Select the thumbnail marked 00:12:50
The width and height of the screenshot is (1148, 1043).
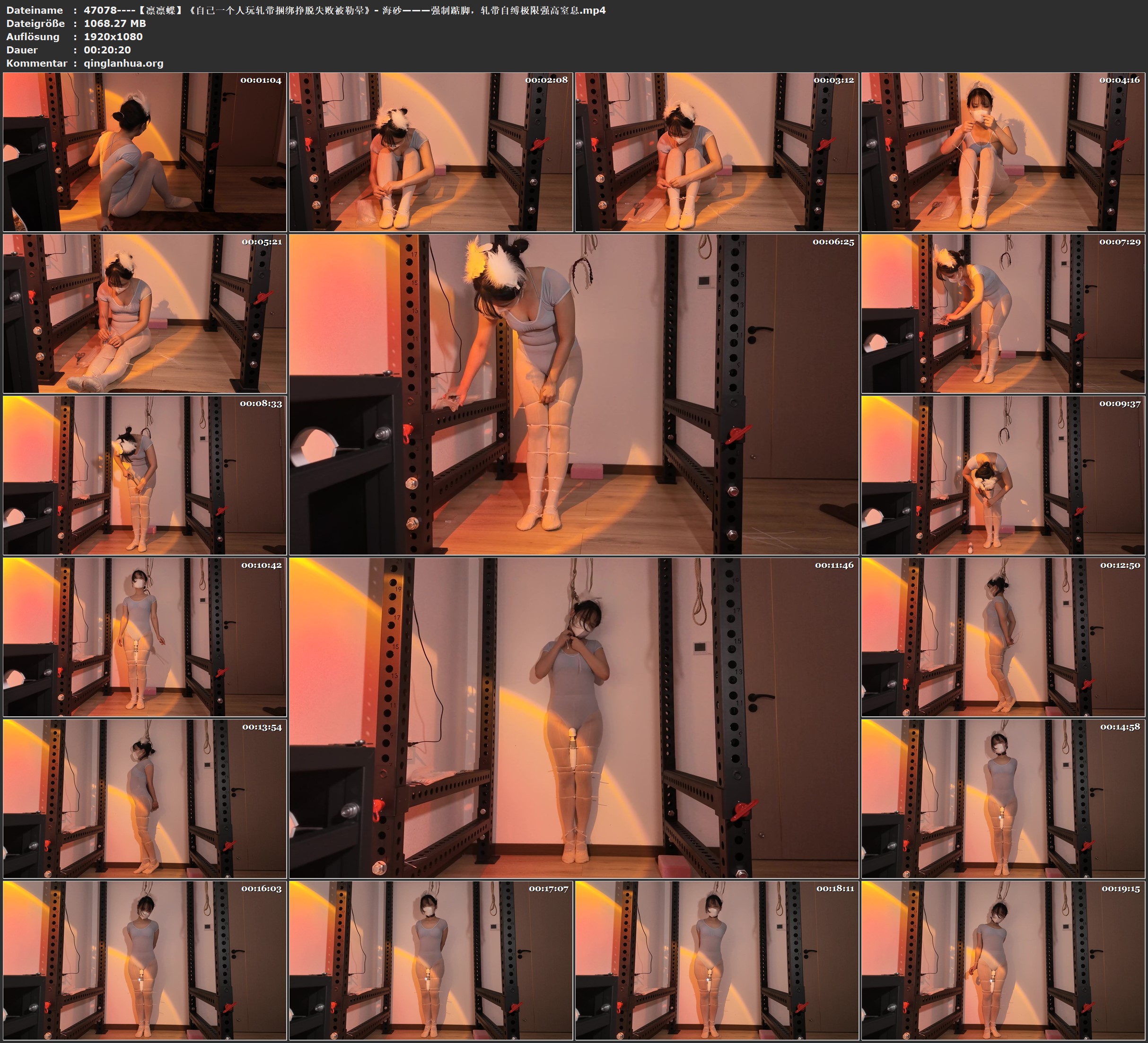coord(1003,636)
